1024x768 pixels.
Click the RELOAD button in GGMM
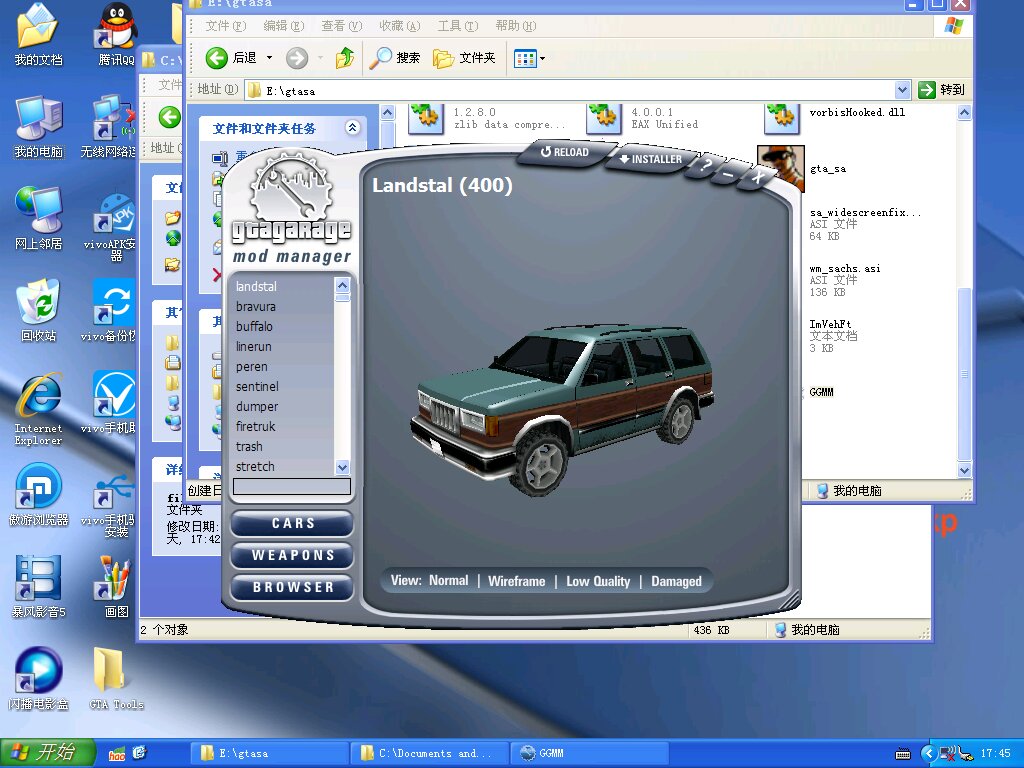(x=565, y=152)
